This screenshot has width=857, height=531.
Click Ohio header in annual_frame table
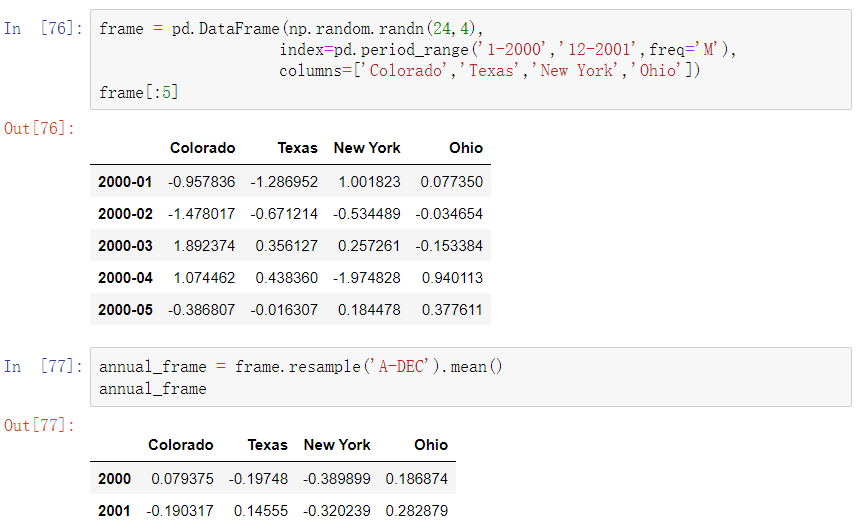431,445
